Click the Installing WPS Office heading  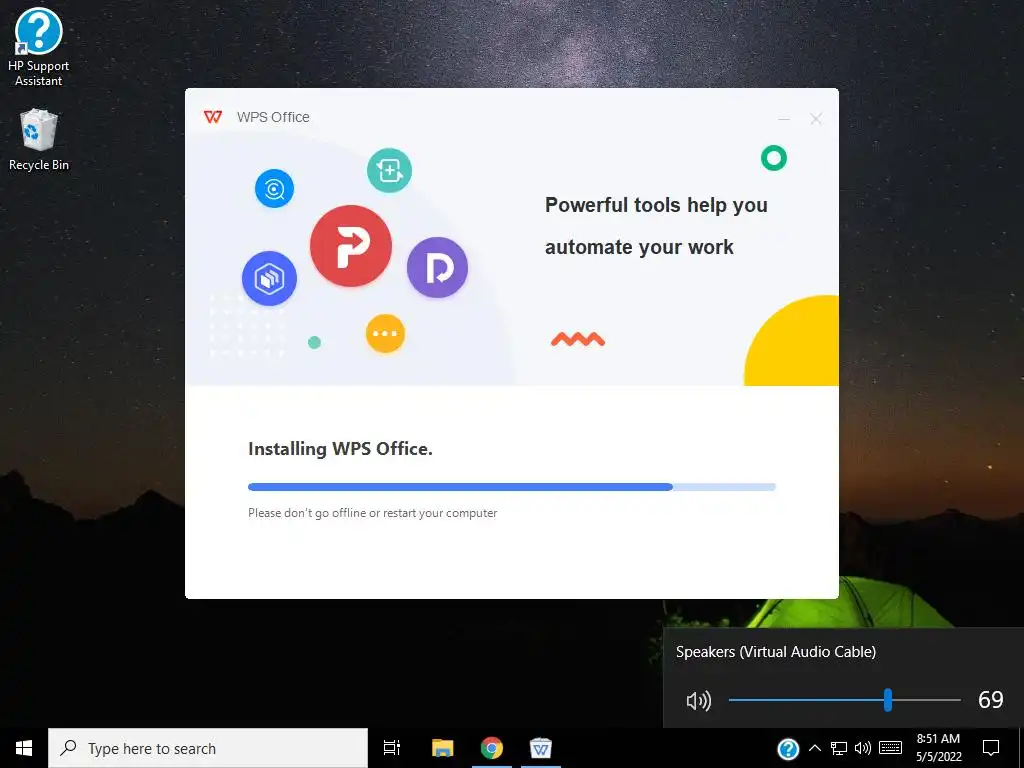[x=340, y=449]
